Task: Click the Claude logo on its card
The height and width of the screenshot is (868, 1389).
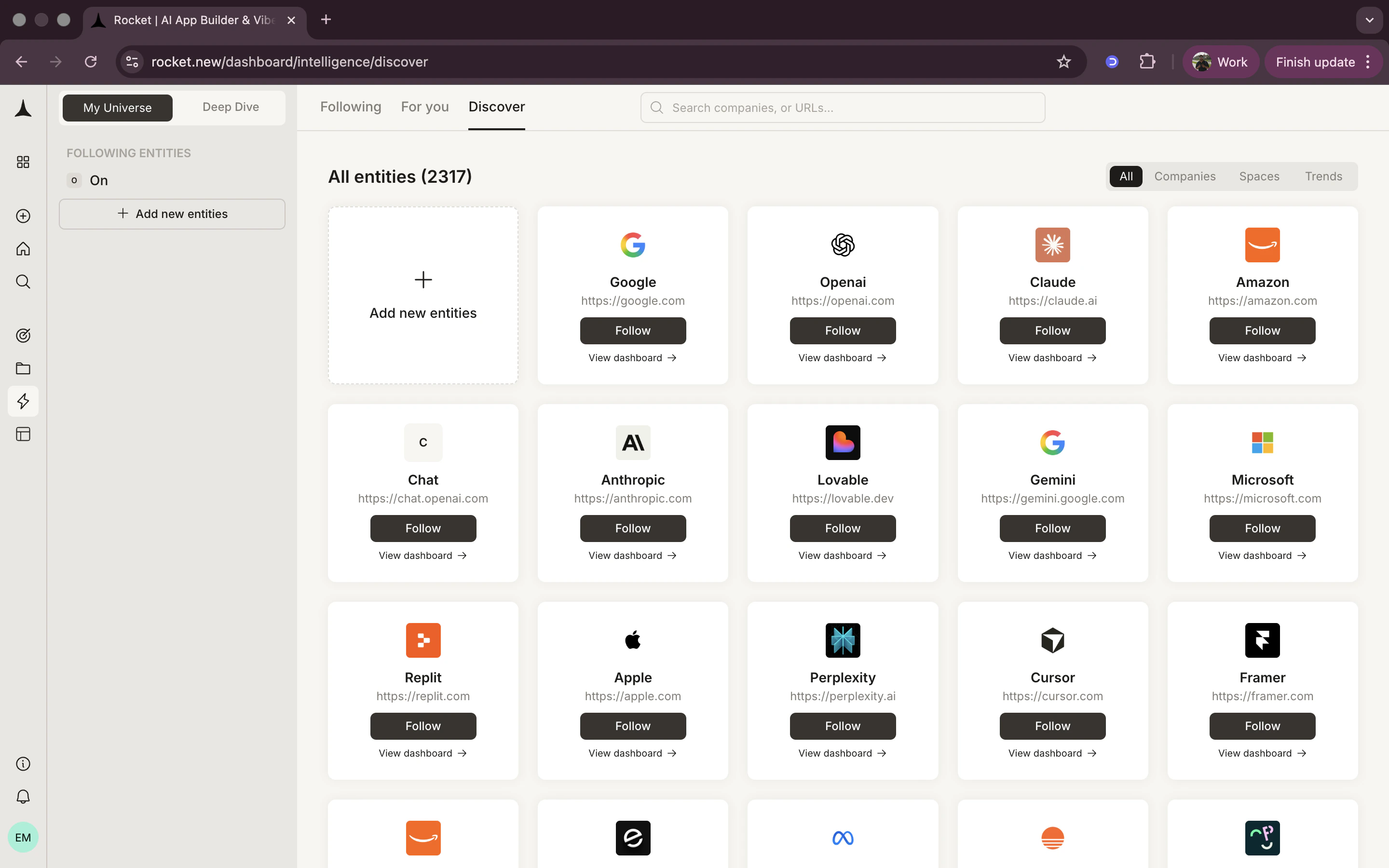Action: point(1052,245)
